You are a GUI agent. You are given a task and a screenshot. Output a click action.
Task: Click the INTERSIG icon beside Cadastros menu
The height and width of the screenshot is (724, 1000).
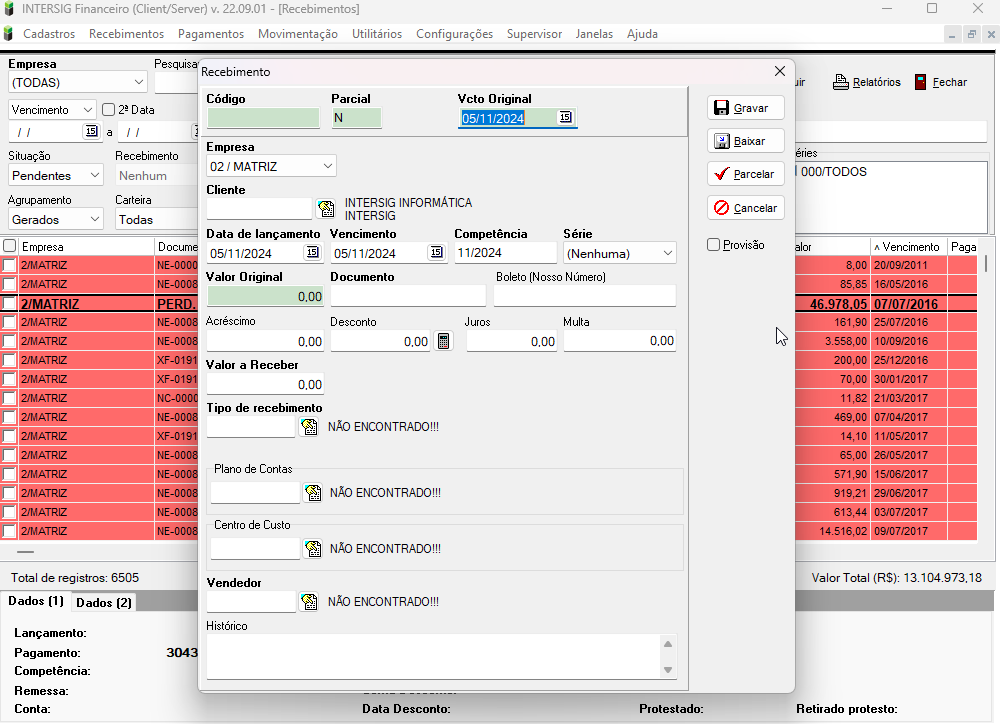(8, 34)
